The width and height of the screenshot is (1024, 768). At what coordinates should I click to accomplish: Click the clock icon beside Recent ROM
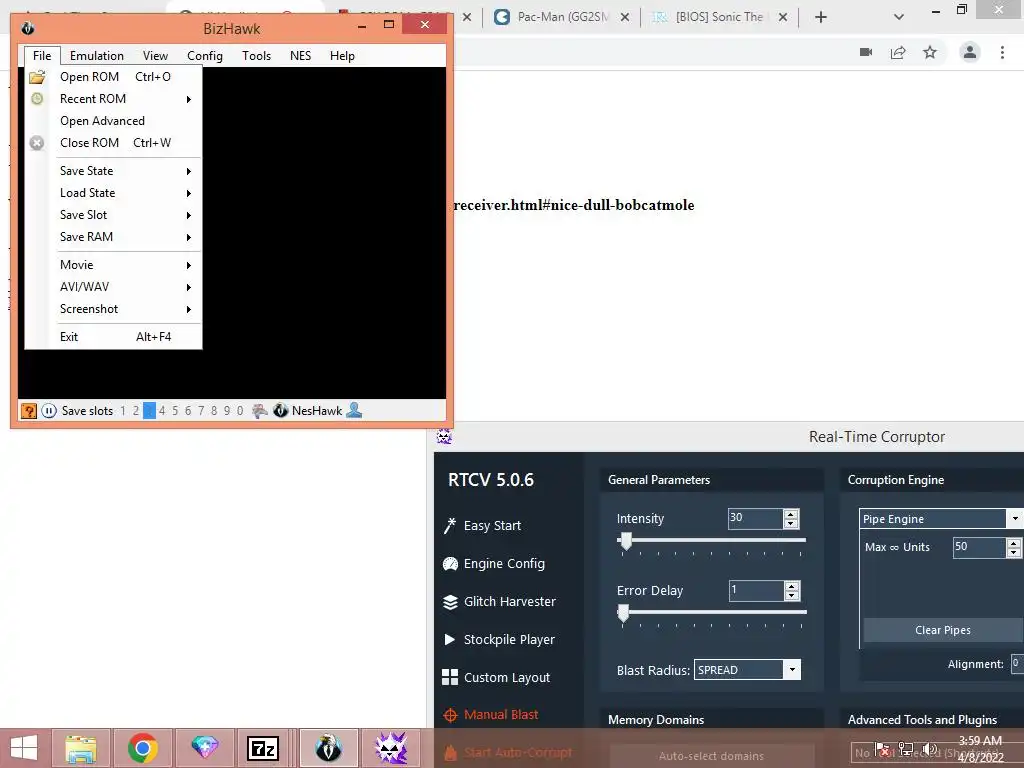[x=37, y=99]
